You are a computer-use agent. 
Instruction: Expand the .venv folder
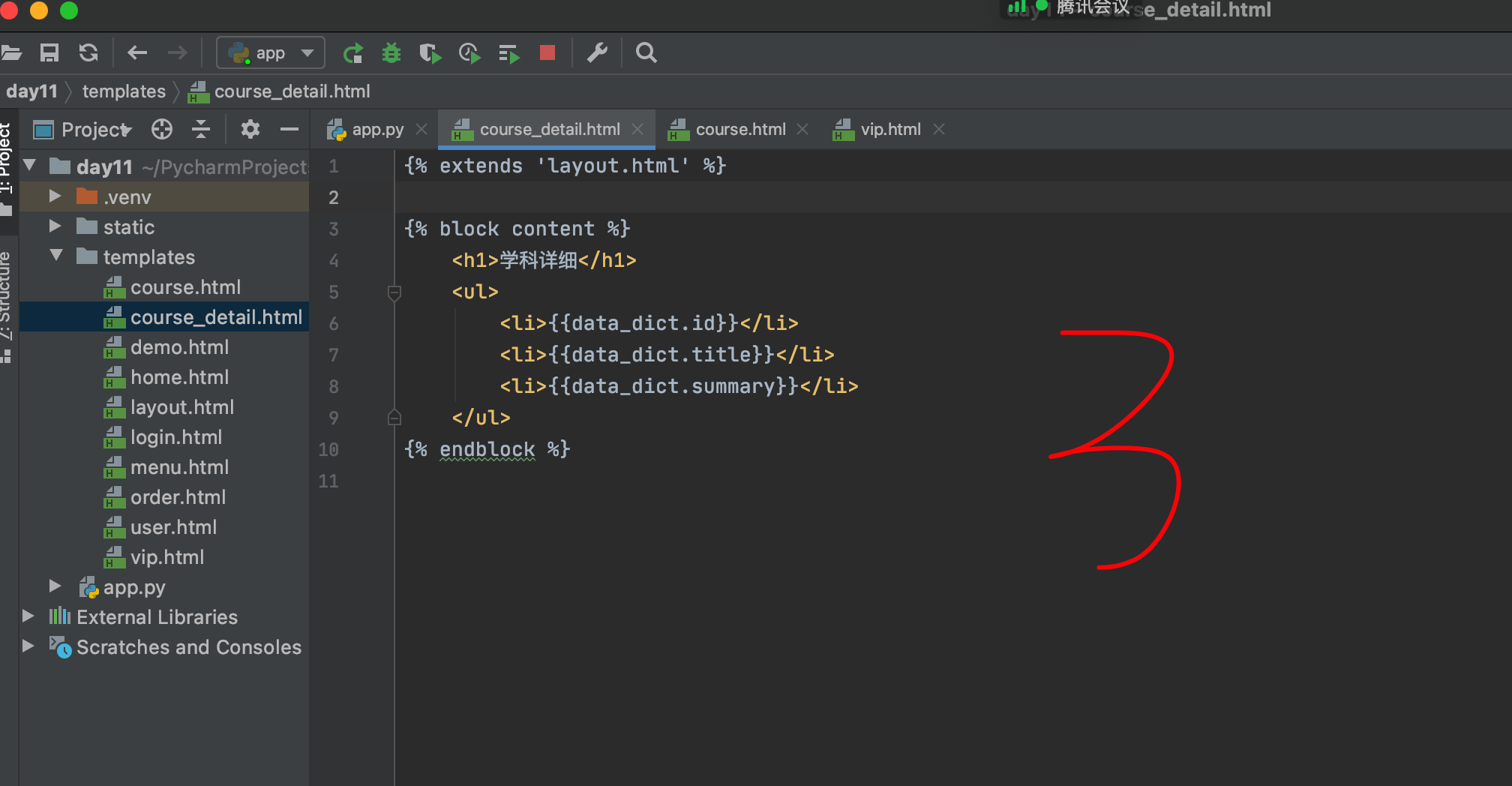tap(55, 196)
